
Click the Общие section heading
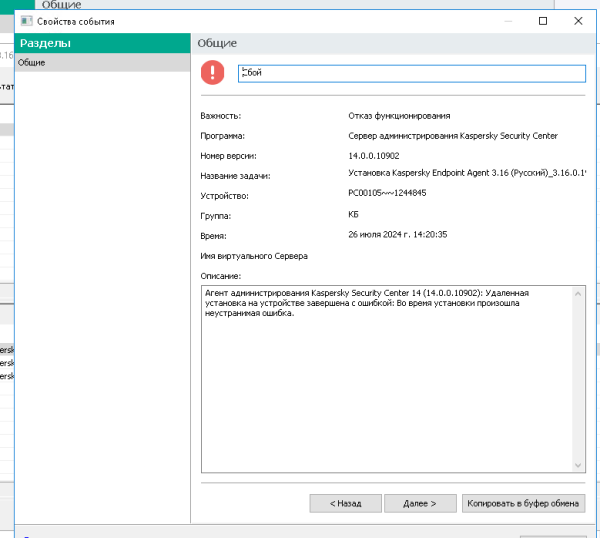point(216,43)
